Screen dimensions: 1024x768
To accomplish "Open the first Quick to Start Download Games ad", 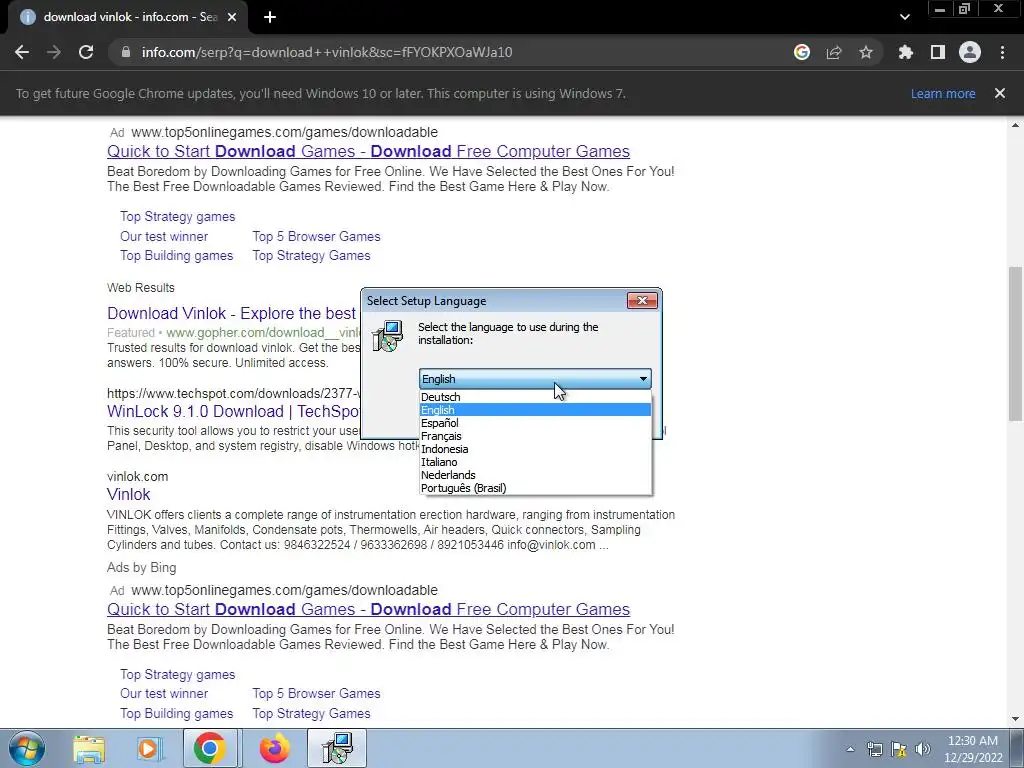I will [368, 152].
